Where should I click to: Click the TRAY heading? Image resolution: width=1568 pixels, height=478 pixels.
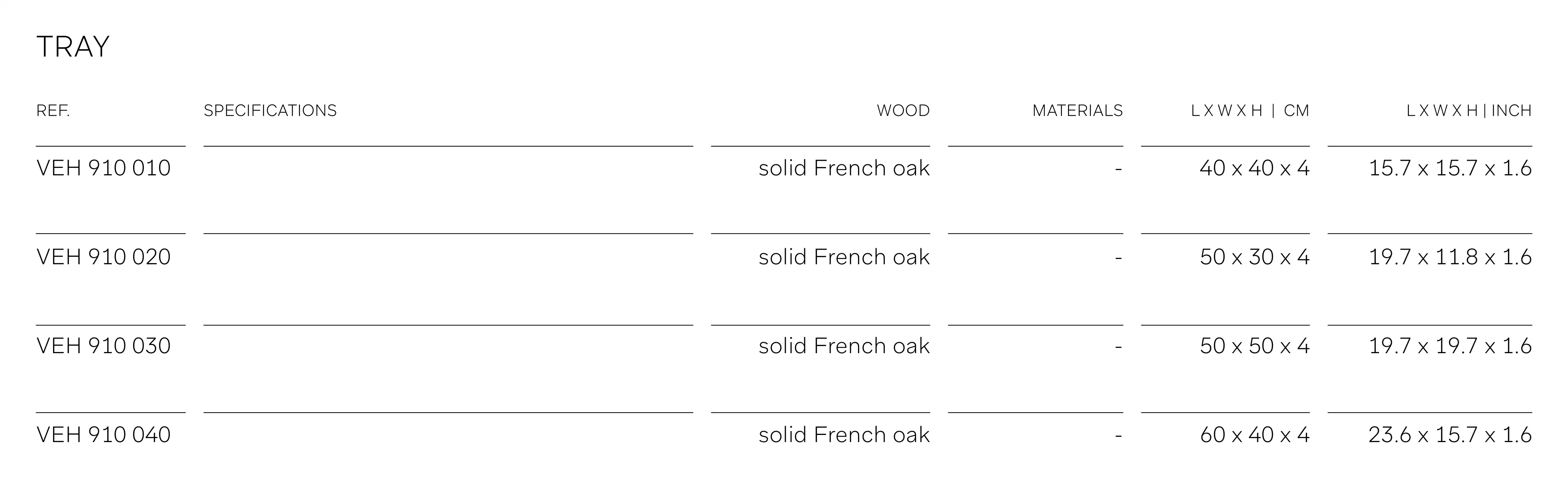[x=73, y=47]
